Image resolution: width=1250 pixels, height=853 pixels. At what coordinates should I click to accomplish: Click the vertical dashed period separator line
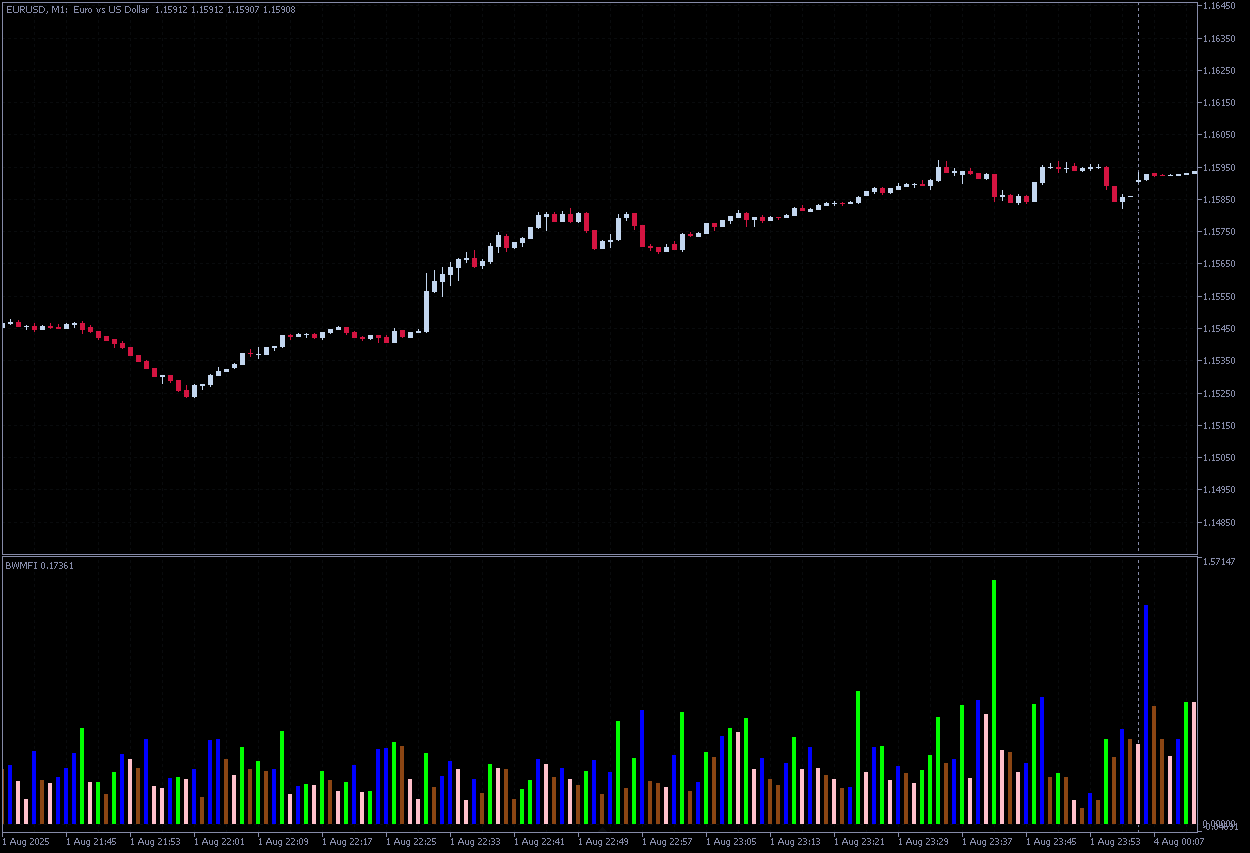pos(1138,300)
